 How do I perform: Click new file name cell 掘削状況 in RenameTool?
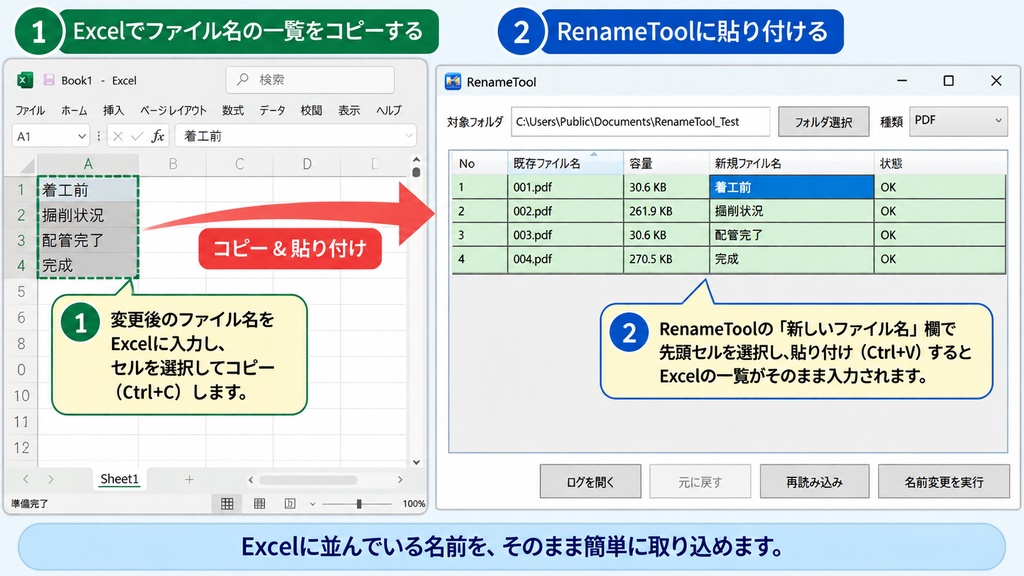792,211
